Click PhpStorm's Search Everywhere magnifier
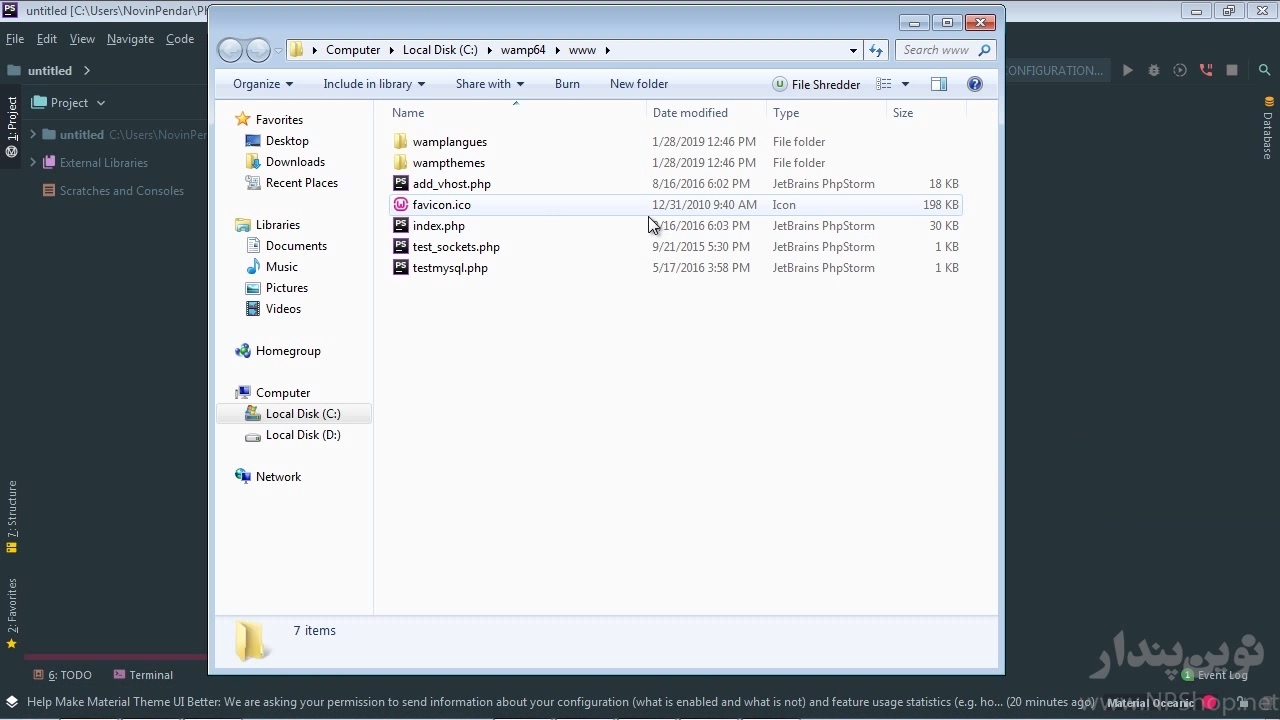 1264,70
